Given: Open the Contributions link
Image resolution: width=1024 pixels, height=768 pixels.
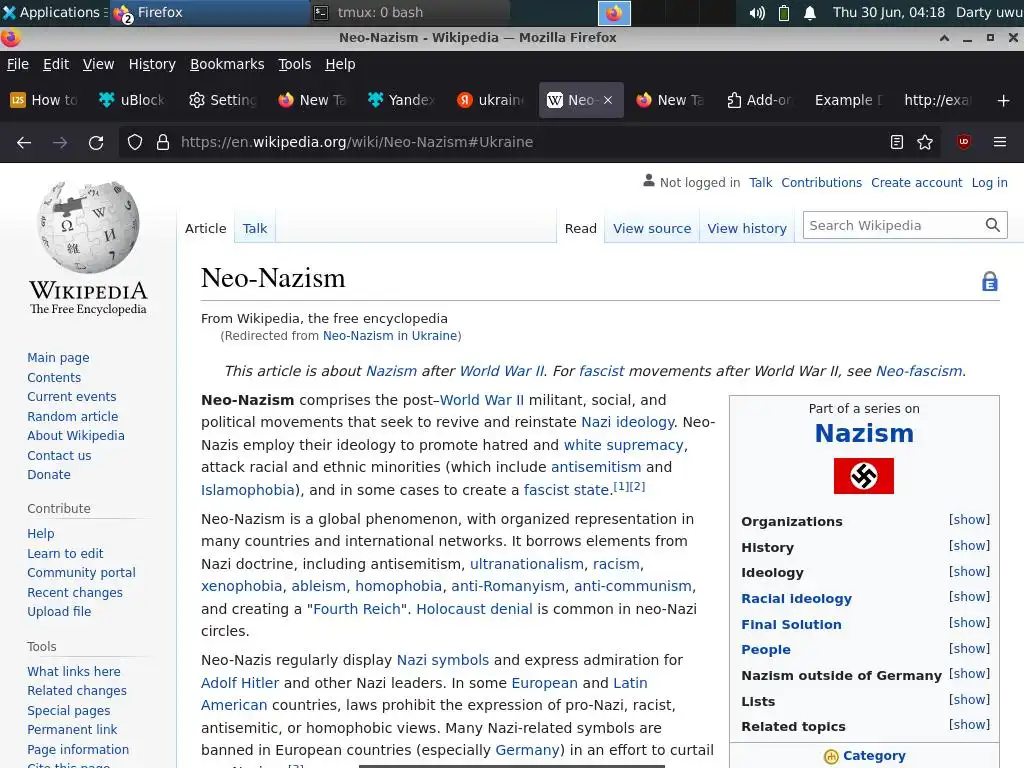Looking at the screenshot, I should (822, 183).
